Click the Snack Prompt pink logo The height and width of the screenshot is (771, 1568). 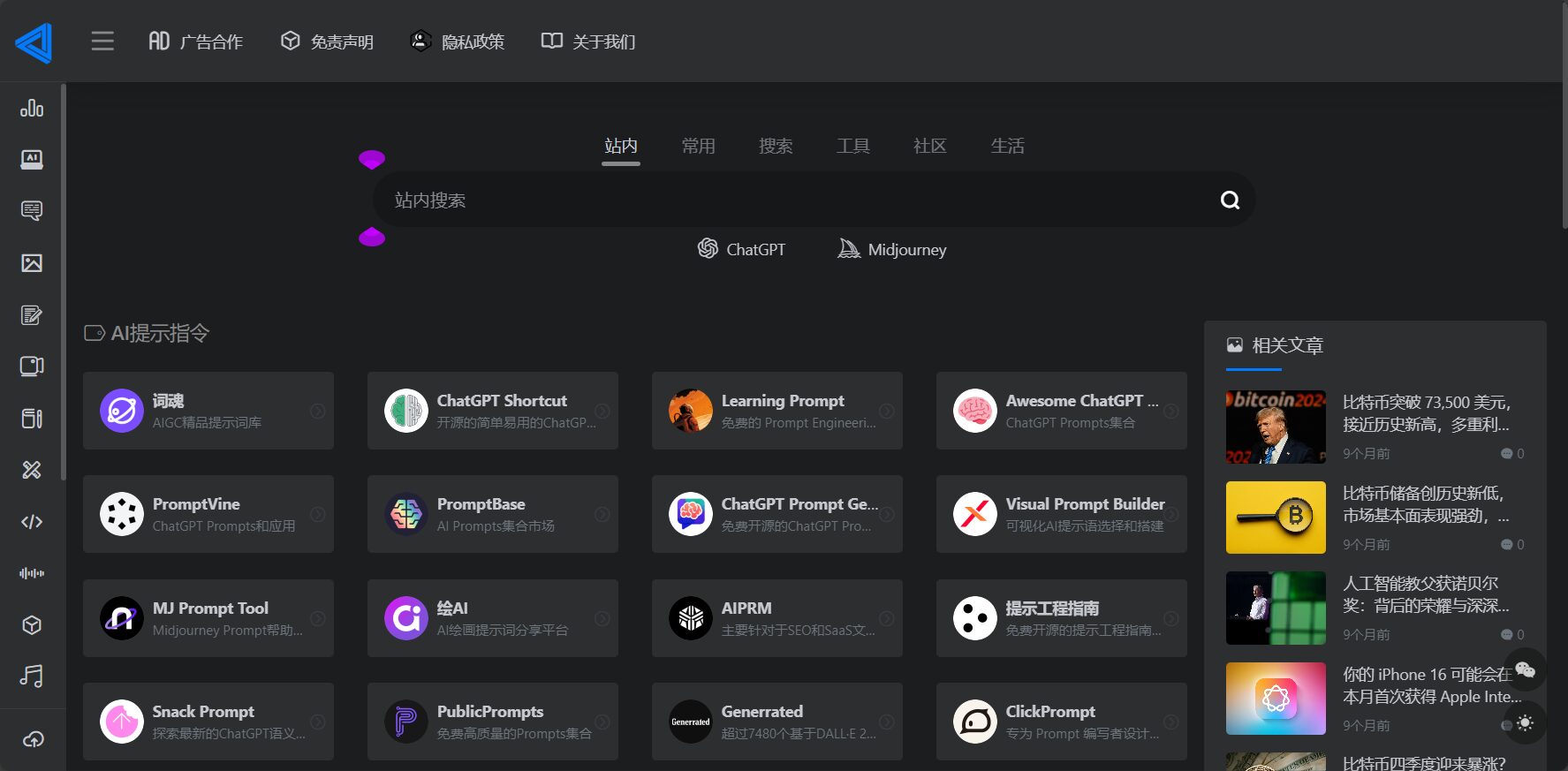pyautogui.click(x=122, y=722)
